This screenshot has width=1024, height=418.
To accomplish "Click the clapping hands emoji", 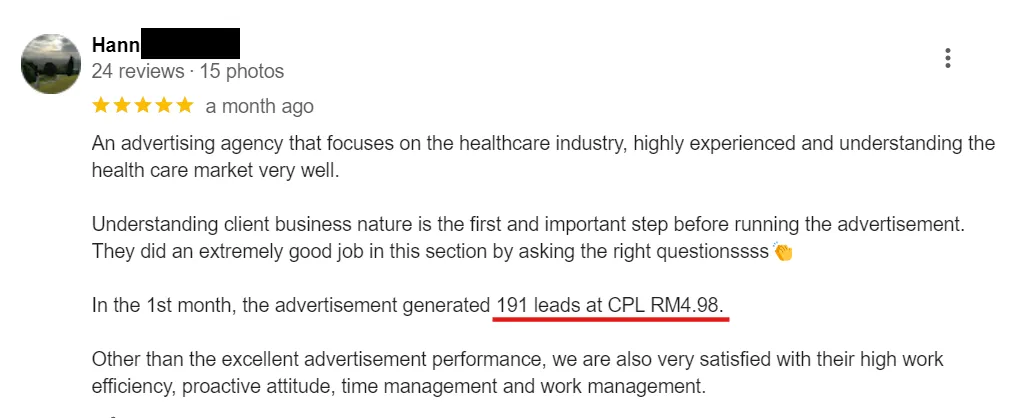I will point(783,252).
